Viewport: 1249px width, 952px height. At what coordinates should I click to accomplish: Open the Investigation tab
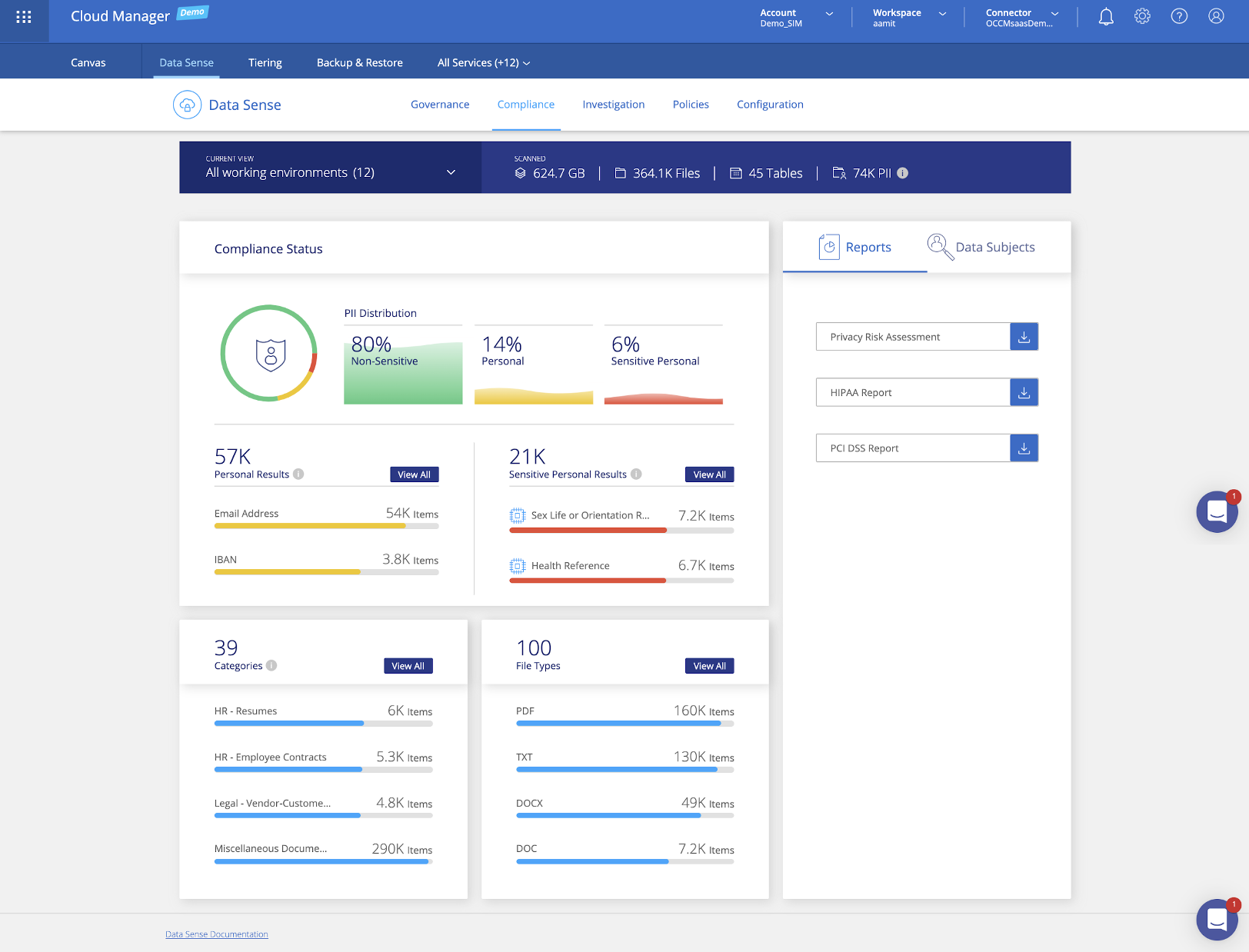tap(613, 105)
